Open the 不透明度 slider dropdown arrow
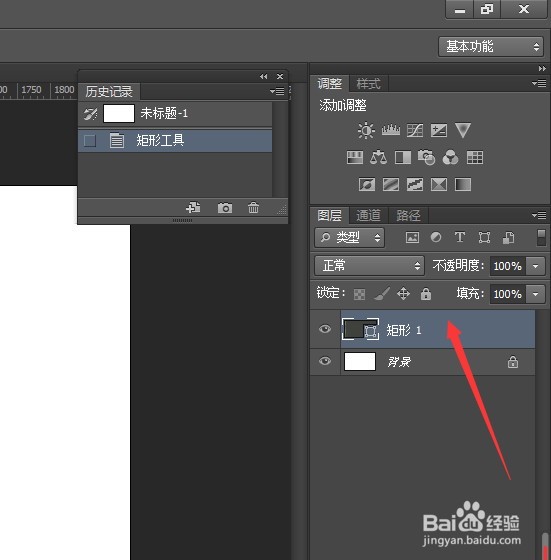This screenshot has width=551, height=560. (535, 266)
